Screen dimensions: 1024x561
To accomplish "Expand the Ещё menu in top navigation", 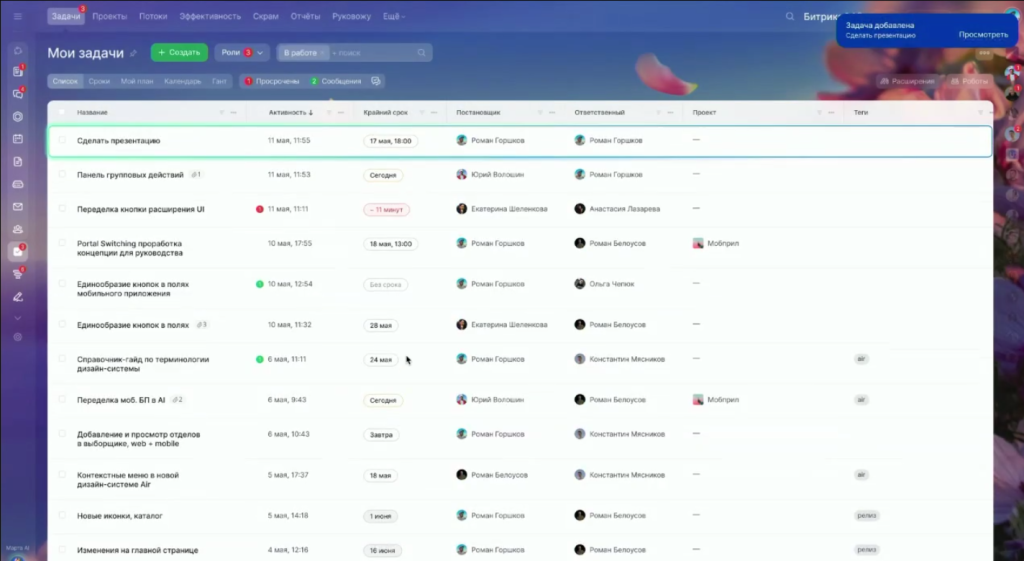I will [x=393, y=17].
